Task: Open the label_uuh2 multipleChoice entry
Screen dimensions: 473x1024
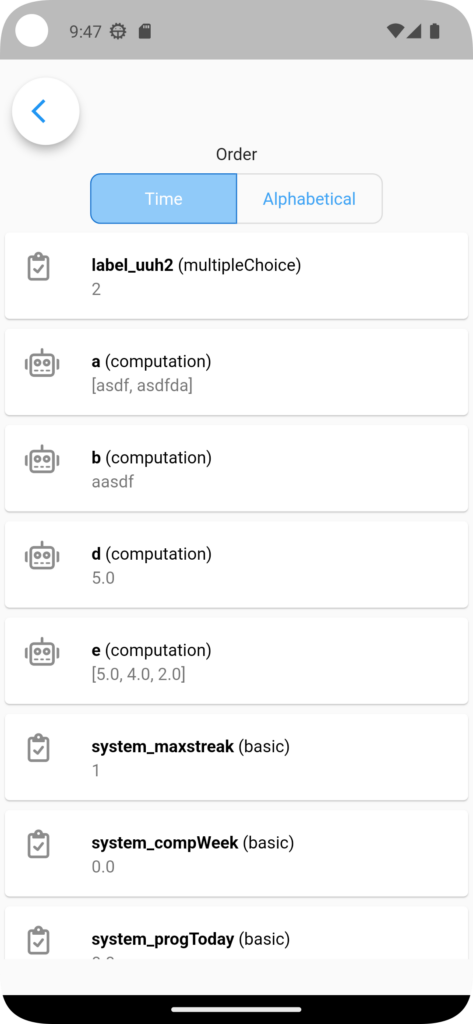Action: click(236, 276)
